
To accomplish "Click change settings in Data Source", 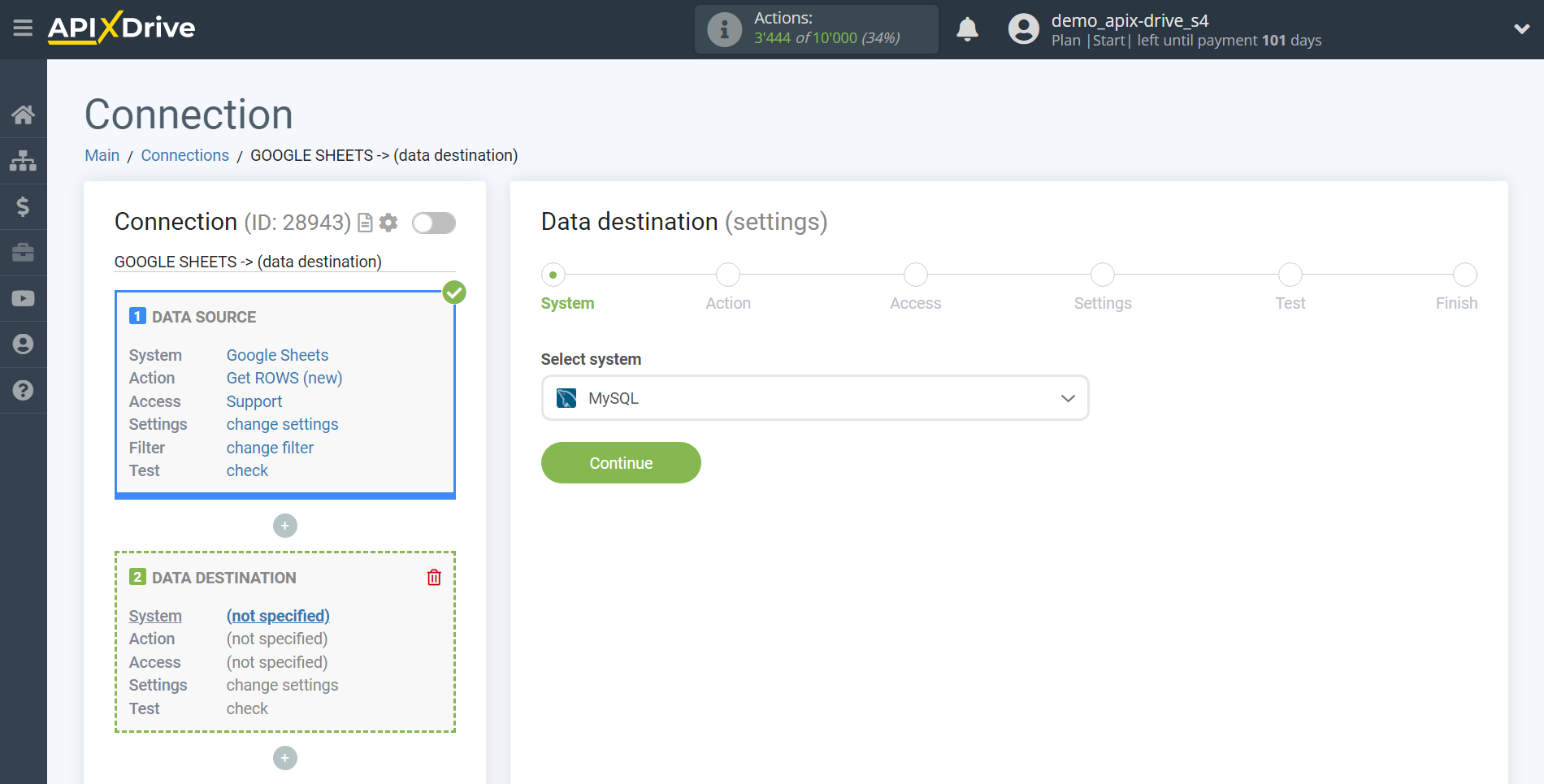I will [282, 424].
